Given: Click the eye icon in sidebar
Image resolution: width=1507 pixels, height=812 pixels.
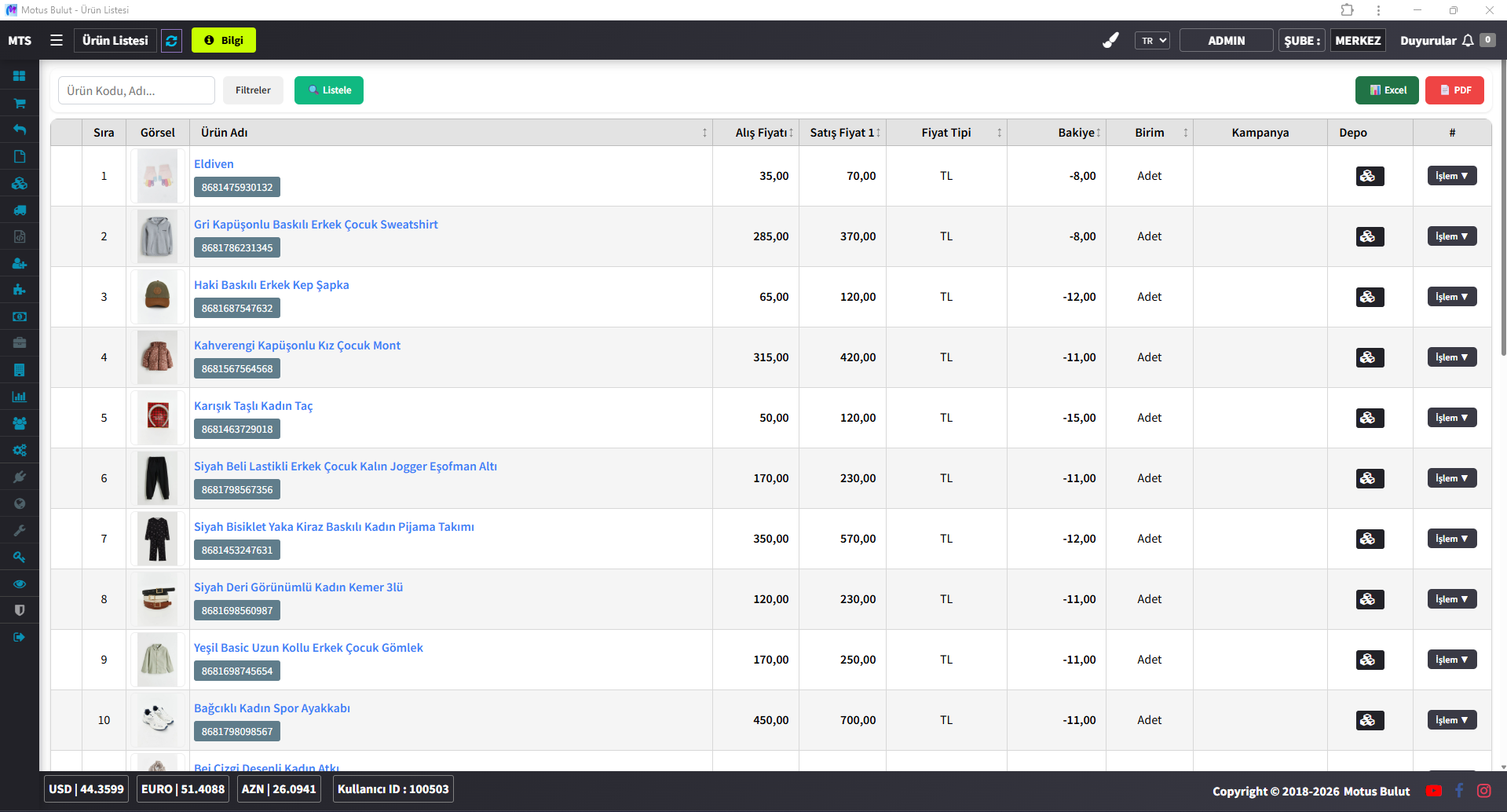Looking at the screenshot, I should (x=20, y=583).
